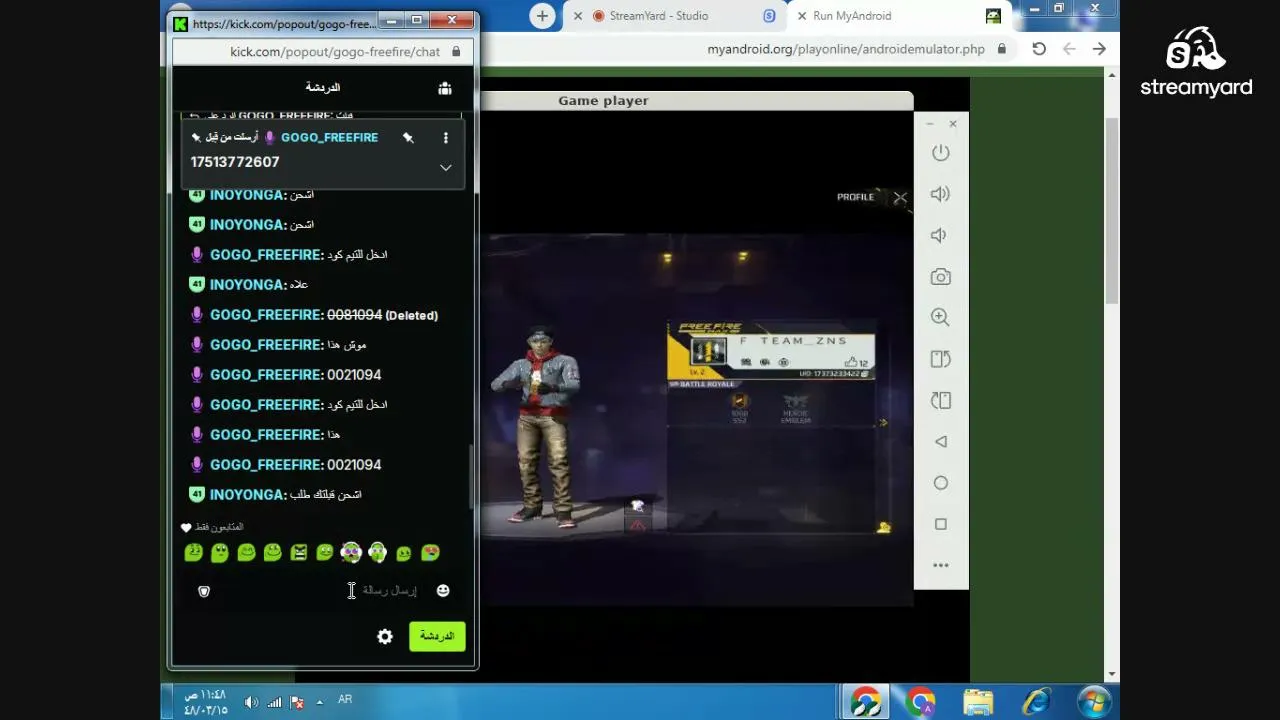The image size is (1280, 720).
Task: Rotate the emulator screen using the lower rotate icon
Action: coord(940,400)
